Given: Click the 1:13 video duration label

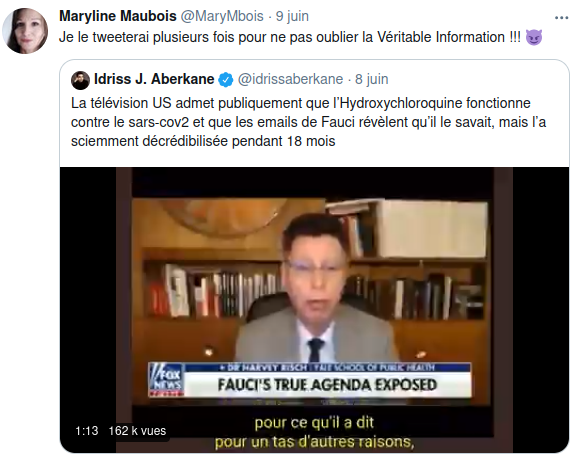Looking at the screenshot, I should pyautogui.click(x=87, y=431).
